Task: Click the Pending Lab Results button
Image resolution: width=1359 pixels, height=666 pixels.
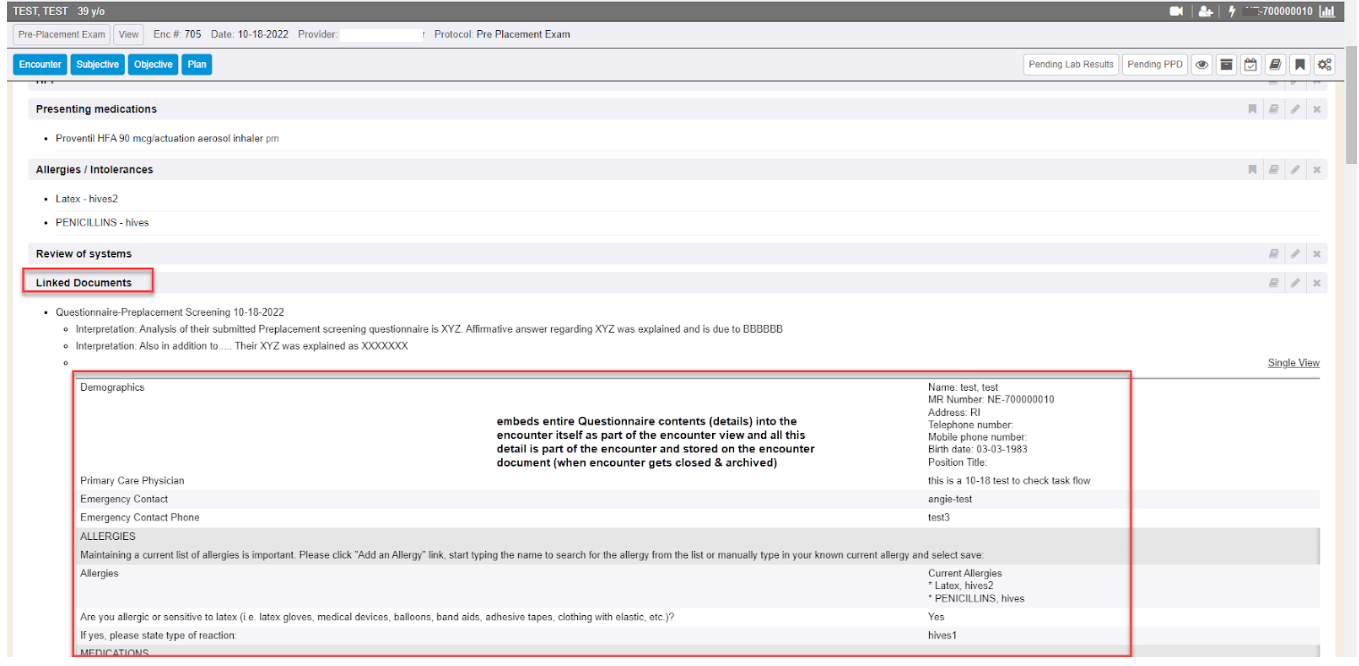Action: 1070,65
